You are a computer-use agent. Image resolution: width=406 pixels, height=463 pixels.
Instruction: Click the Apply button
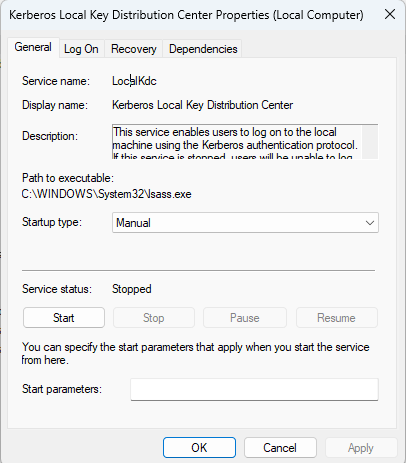[x=361, y=448]
